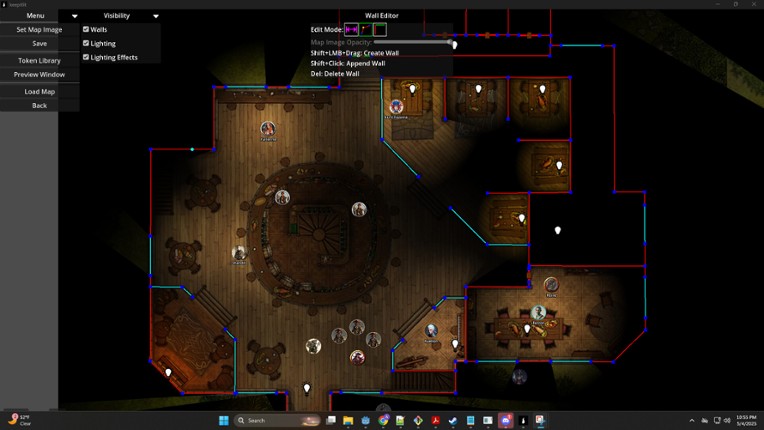Image resolution: width=764 pixels, height=430 pixels.
Task: Open the Token Library
Action: click(39, 61)
